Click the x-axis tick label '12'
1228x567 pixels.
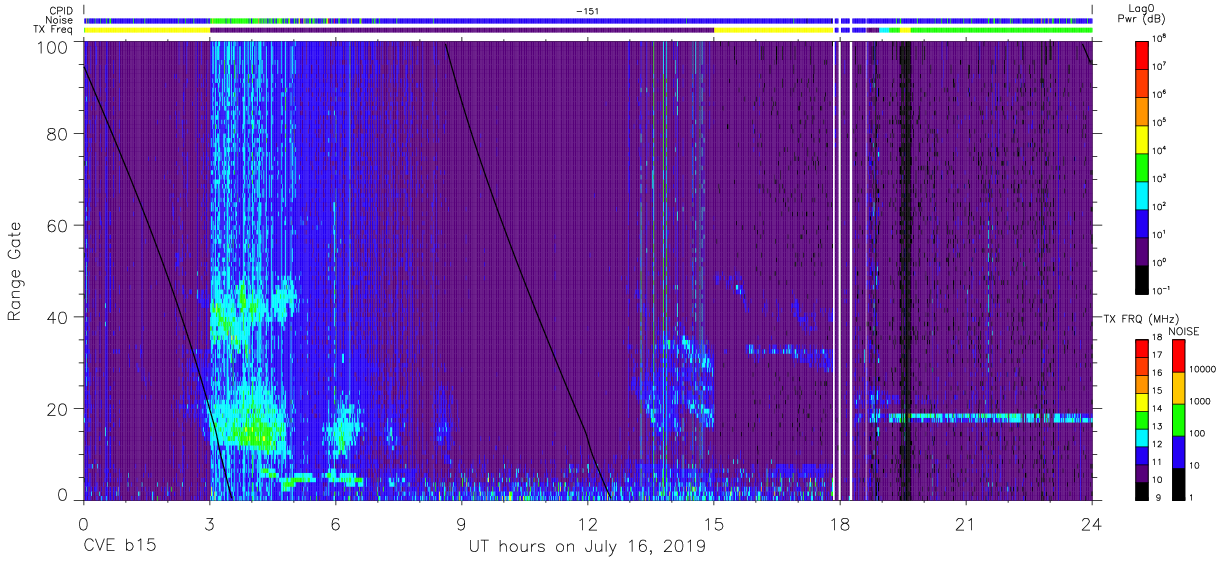click(587, 524)
